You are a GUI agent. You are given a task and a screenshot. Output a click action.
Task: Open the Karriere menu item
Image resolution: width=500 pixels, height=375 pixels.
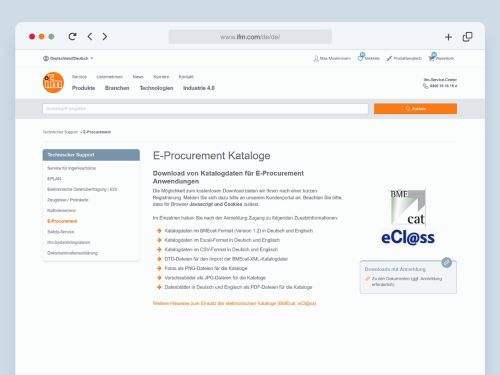tap(161, 77)
